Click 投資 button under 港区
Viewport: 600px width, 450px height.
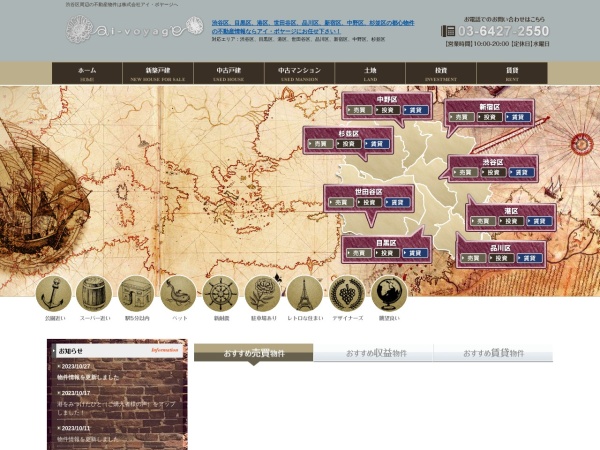(x=511, y=221)
